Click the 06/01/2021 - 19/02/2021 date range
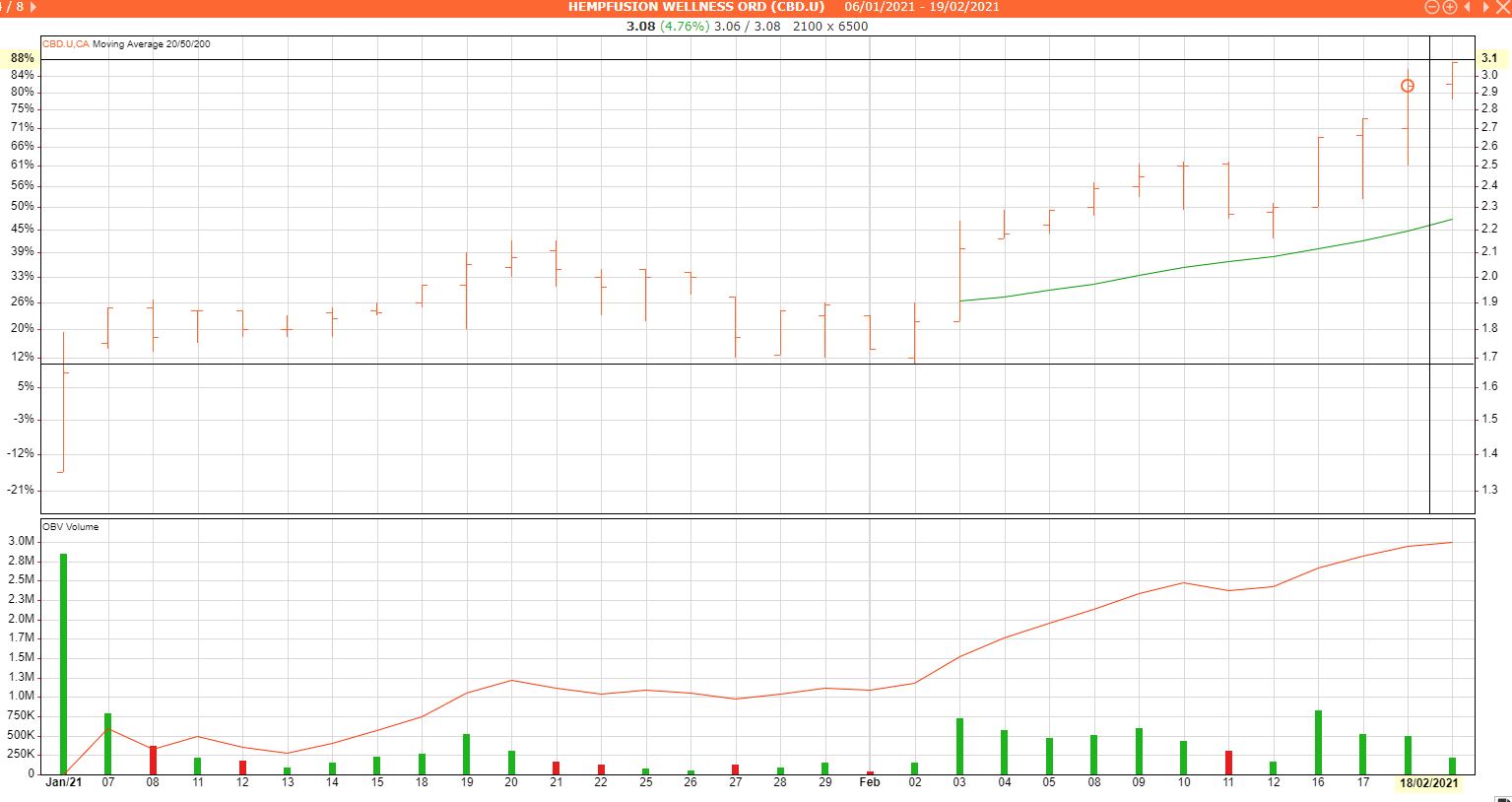The image size is (1512, 802). tap(921, 7)
